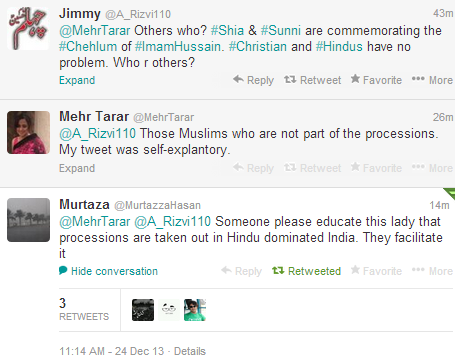
Task: Reply to Mehr Tarar's tweet
Action: 253,168
